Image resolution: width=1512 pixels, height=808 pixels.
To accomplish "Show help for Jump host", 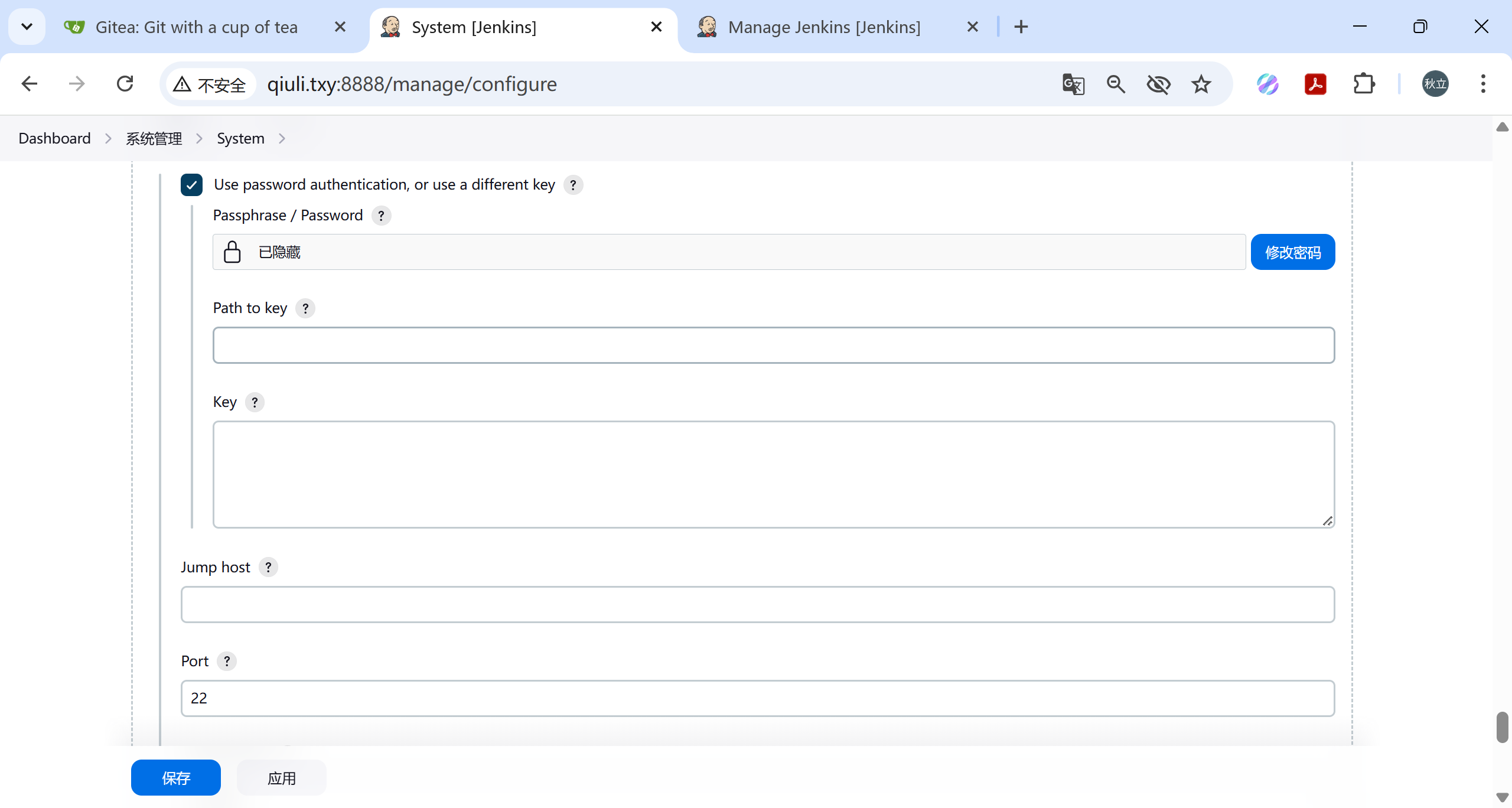I will tap(268, 567).
